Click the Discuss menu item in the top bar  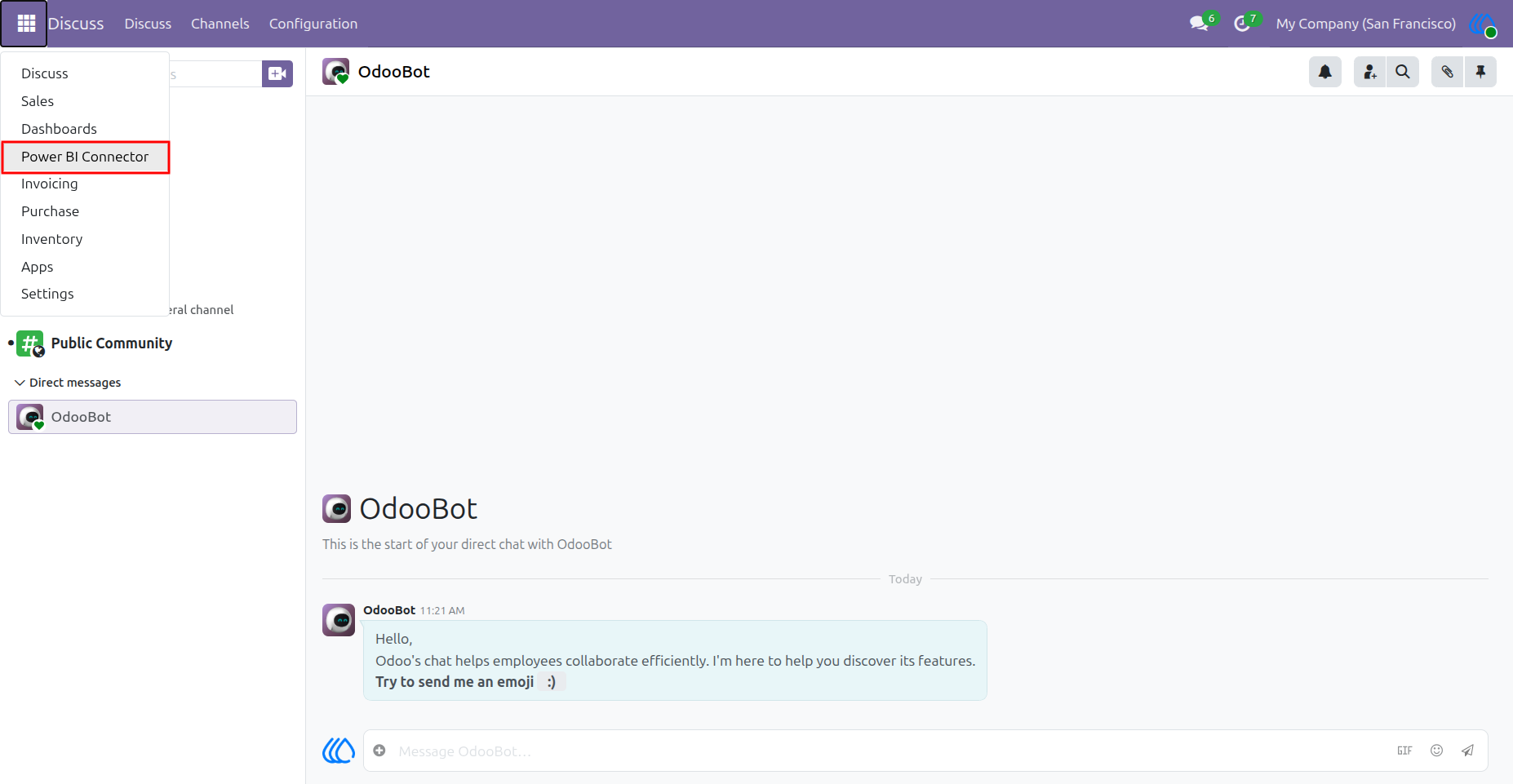[x=148, y=24]
